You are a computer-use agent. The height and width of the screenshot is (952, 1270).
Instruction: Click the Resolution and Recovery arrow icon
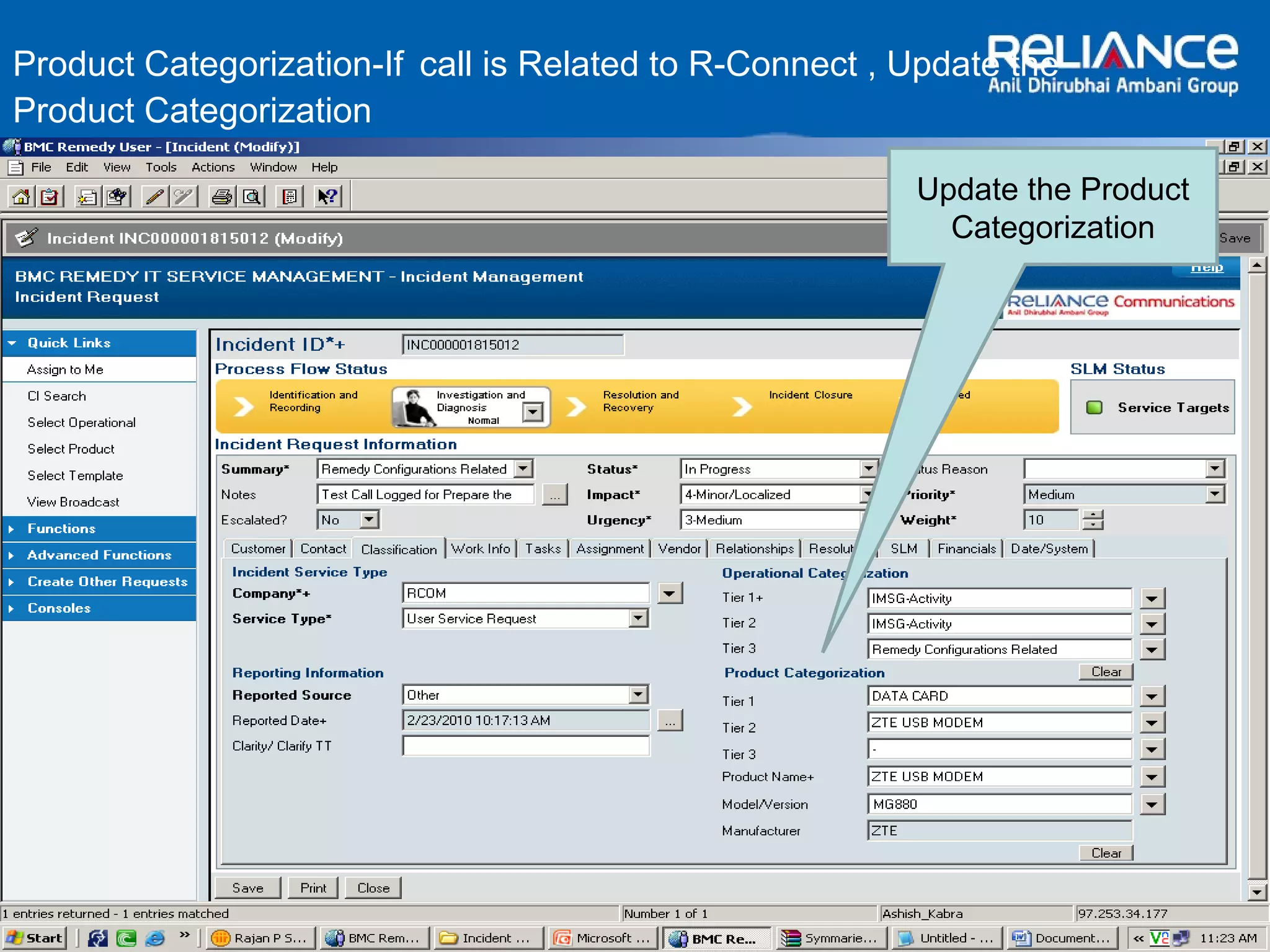tap(576, 407)
